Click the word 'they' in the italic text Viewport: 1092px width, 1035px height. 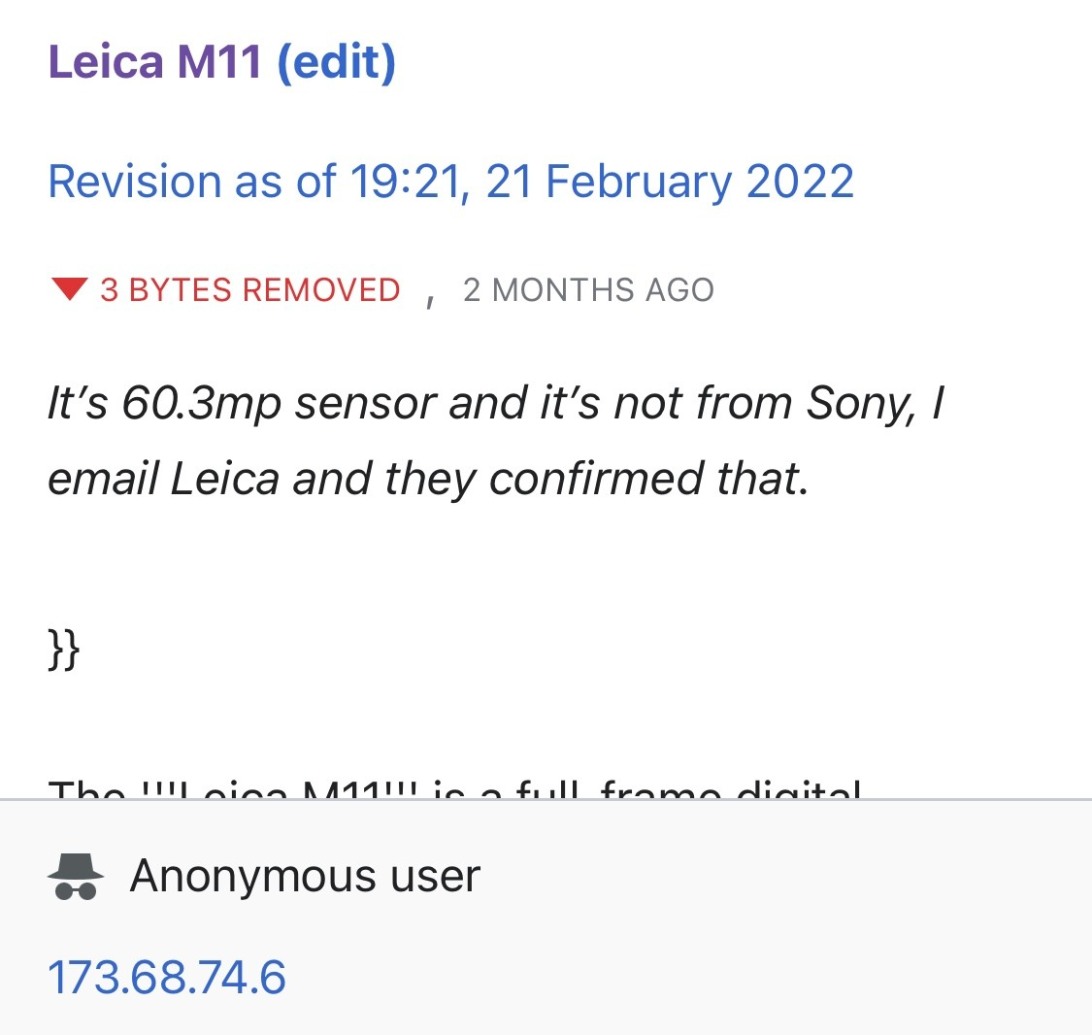pos(432,480)
